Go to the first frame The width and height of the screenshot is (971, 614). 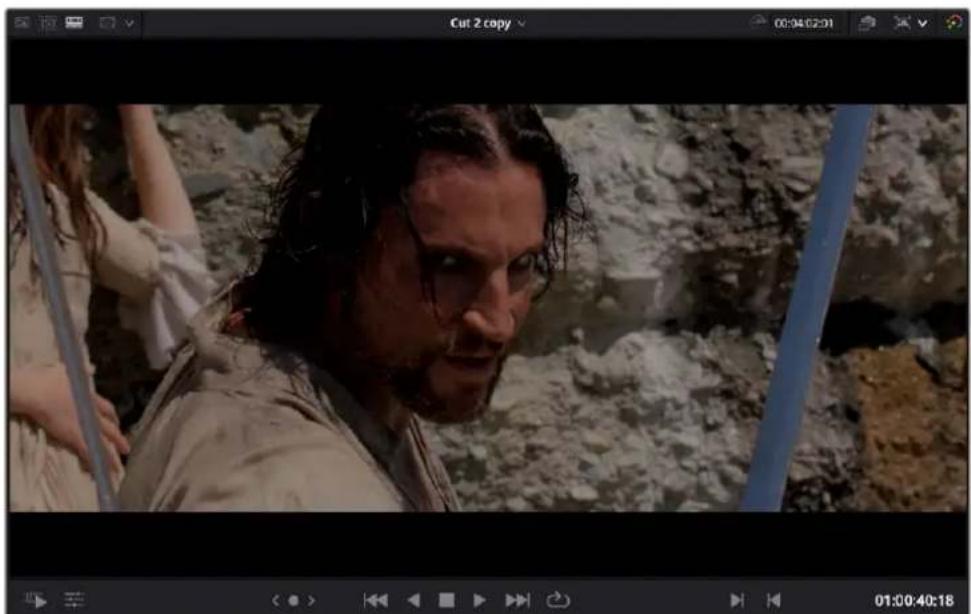pyautogui.click(x=376, y=600)
